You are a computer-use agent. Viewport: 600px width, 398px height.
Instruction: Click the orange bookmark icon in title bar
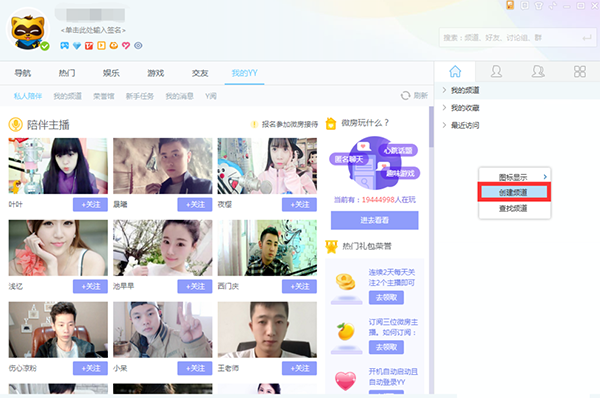click(x=510, y=5)
